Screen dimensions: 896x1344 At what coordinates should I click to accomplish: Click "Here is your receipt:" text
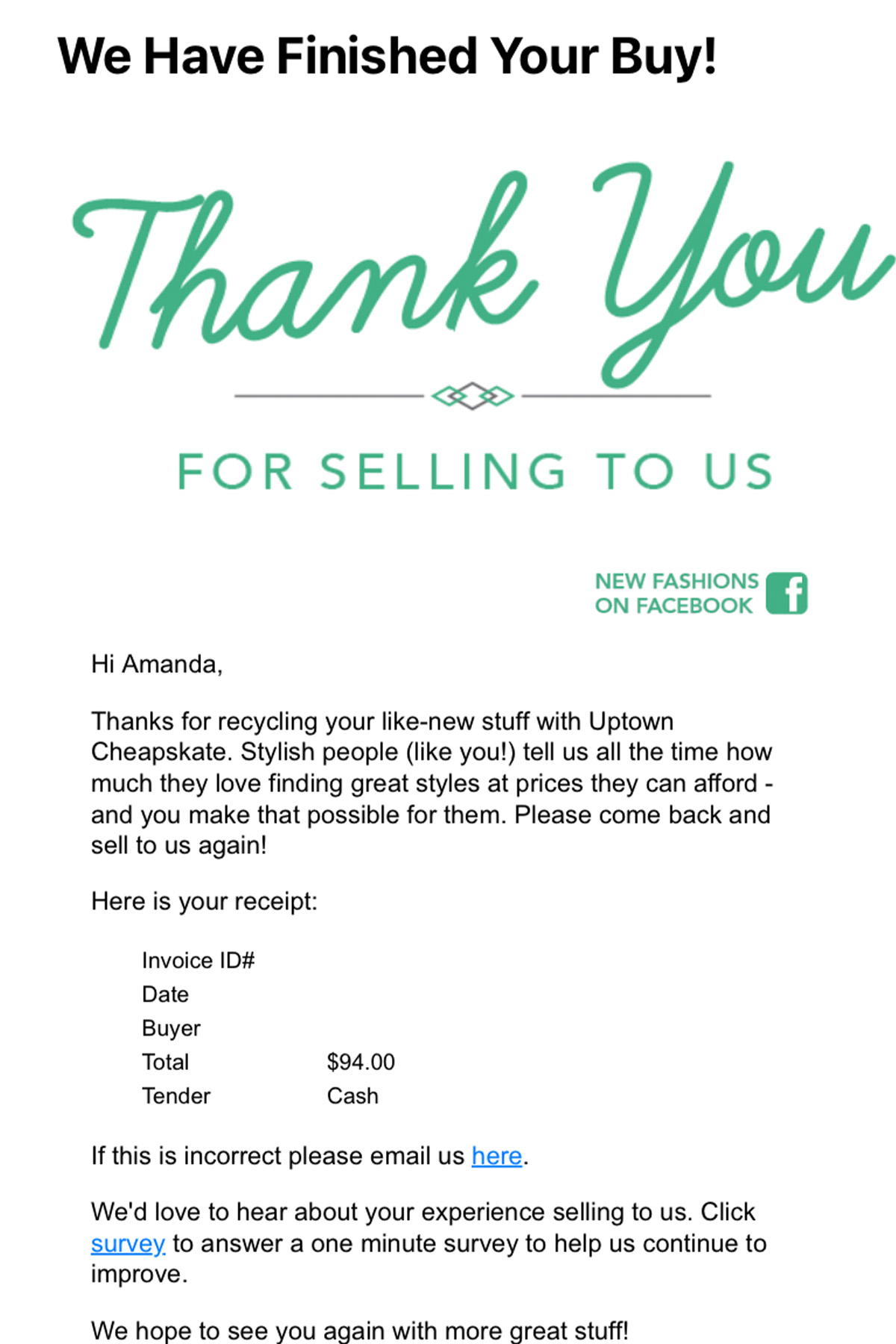[x=204, y=902]
